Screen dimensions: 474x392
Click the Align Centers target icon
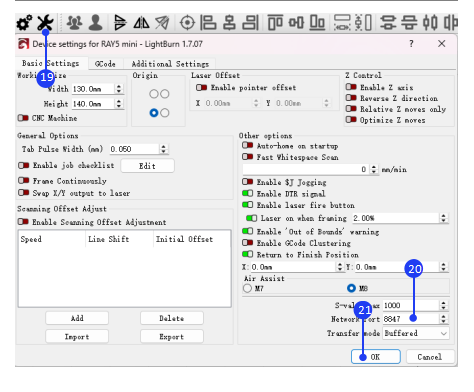coord(187,23)
